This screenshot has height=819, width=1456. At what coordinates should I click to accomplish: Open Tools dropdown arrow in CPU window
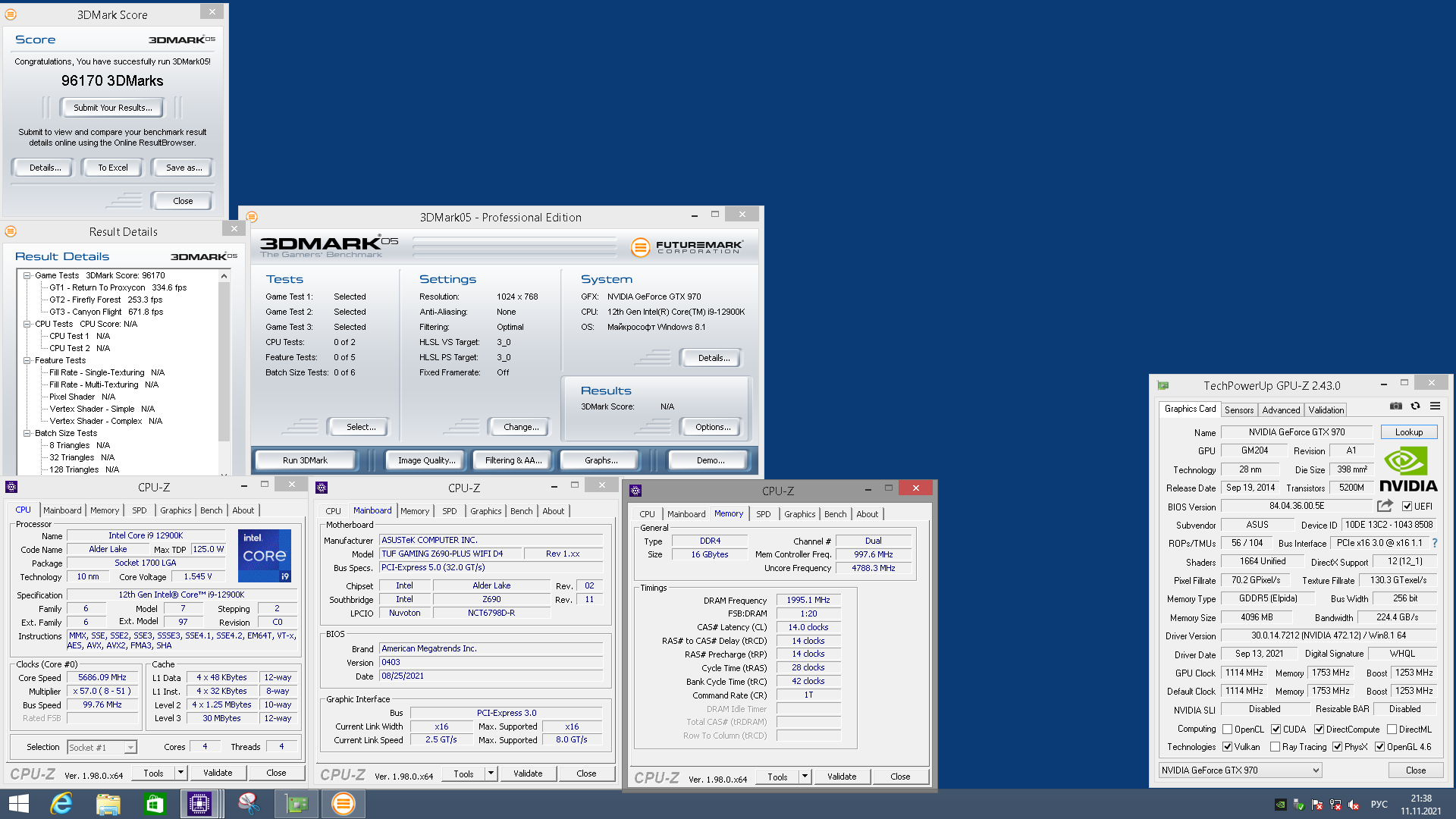tap(180, 773)
